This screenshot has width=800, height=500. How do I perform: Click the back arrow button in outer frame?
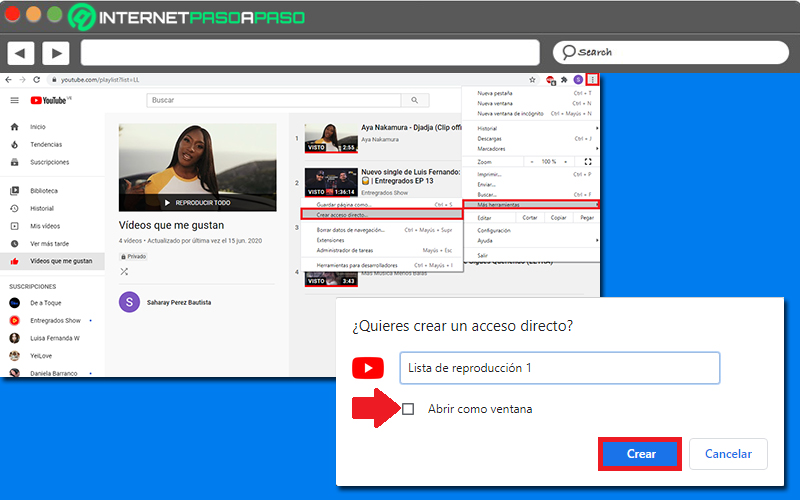[20, 53]
